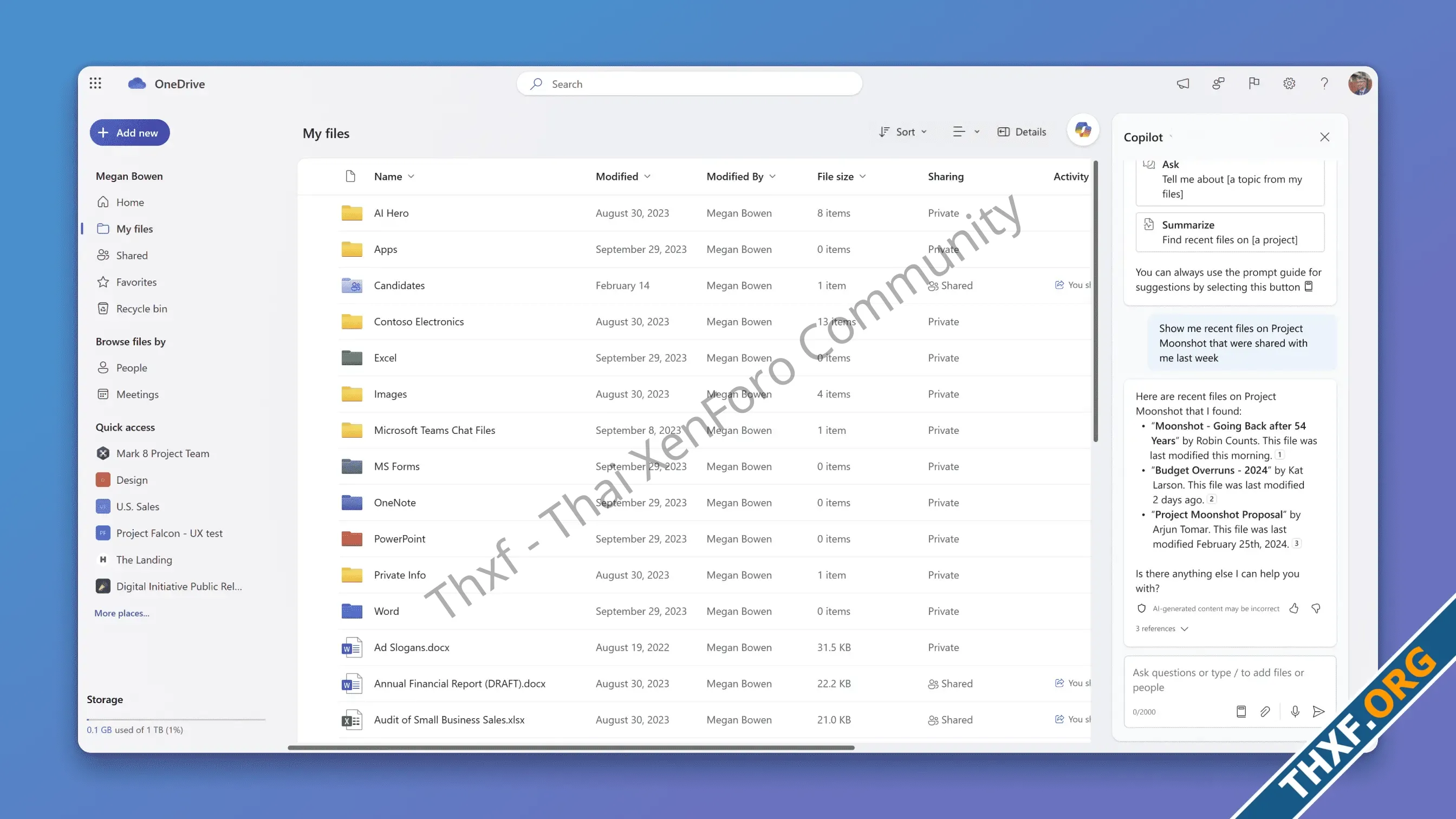Open the Contoso Electronics folder

coord(419,321)
